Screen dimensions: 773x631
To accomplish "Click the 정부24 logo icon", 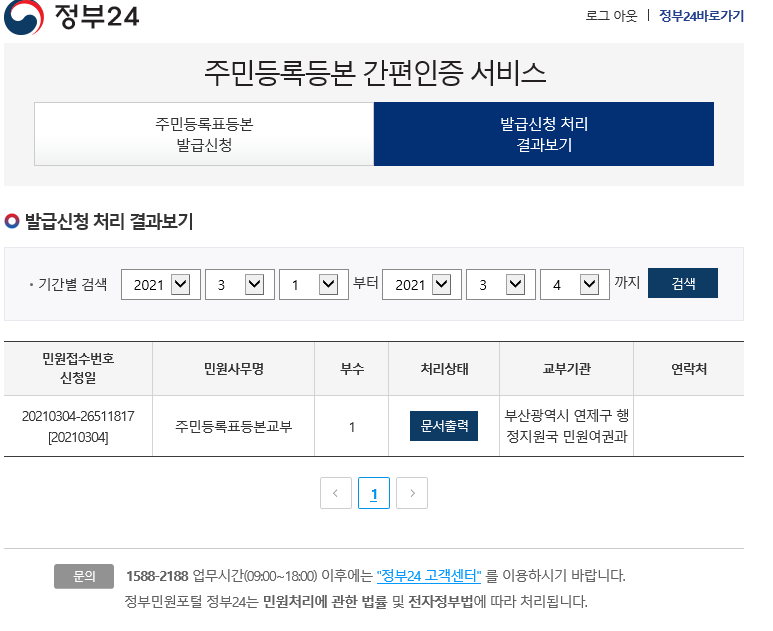I will pyautogui.click(x=23, y=17).
